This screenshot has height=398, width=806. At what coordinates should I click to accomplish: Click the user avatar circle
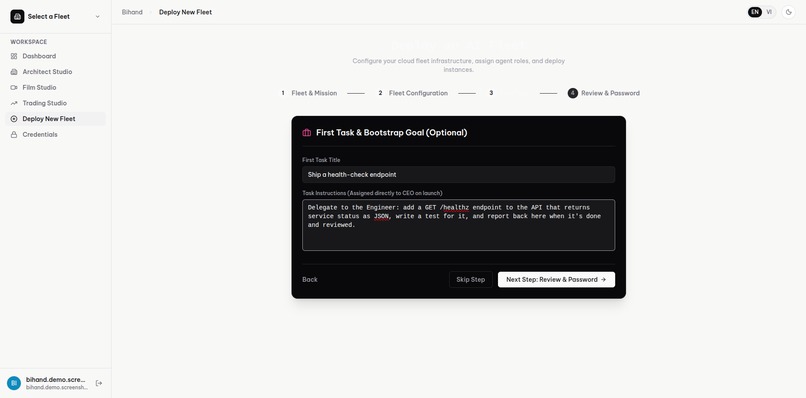click(x=14, y=383)
